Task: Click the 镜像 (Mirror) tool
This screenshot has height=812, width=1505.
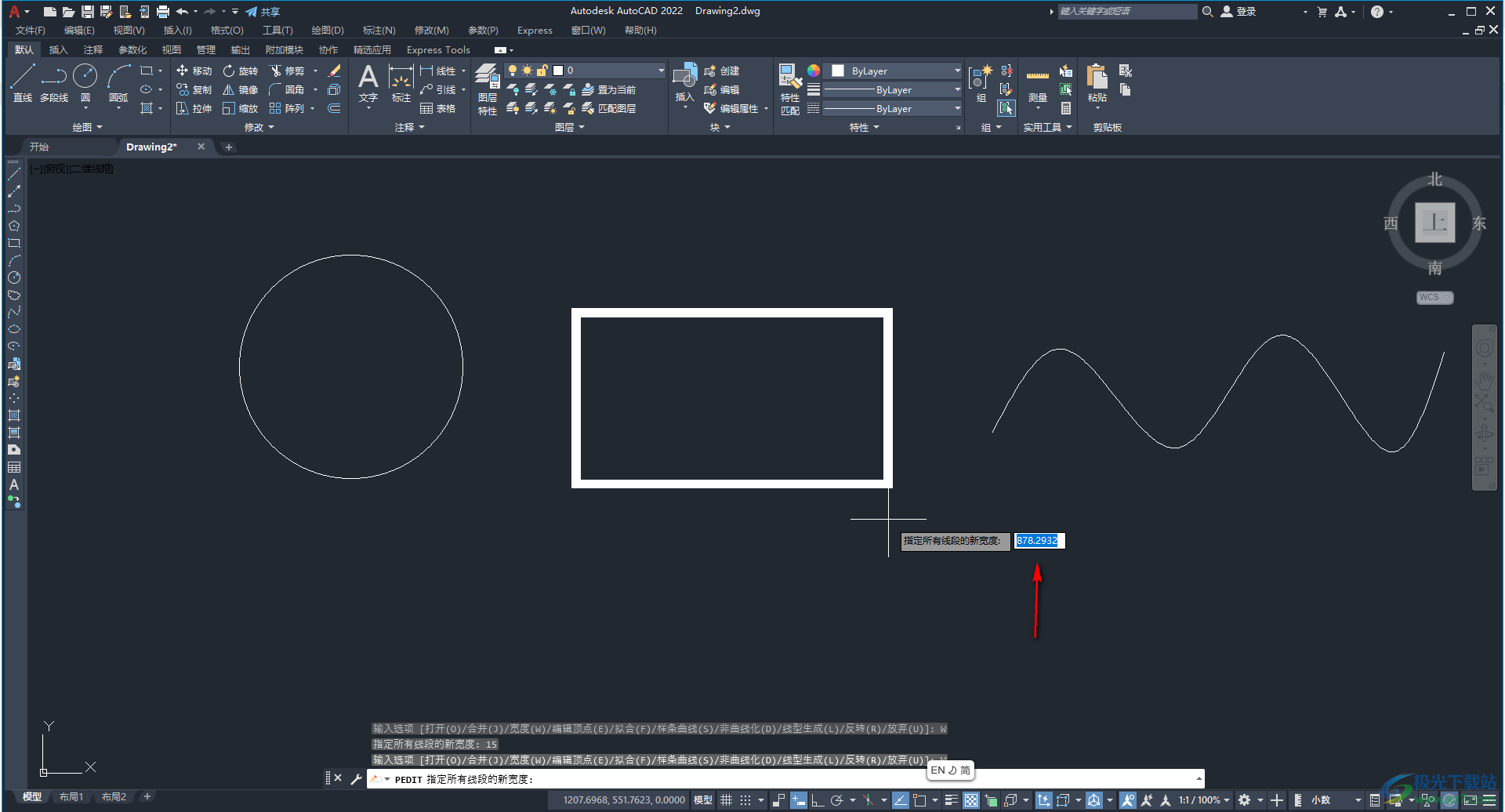Action: click(x=240, y=89)
